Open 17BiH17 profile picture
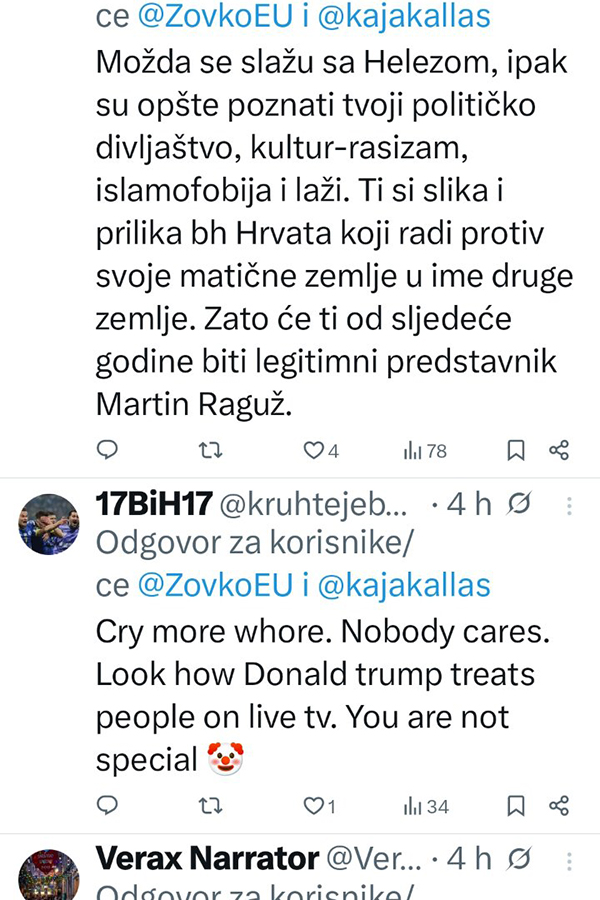600x900 pixels. point(48,524)
